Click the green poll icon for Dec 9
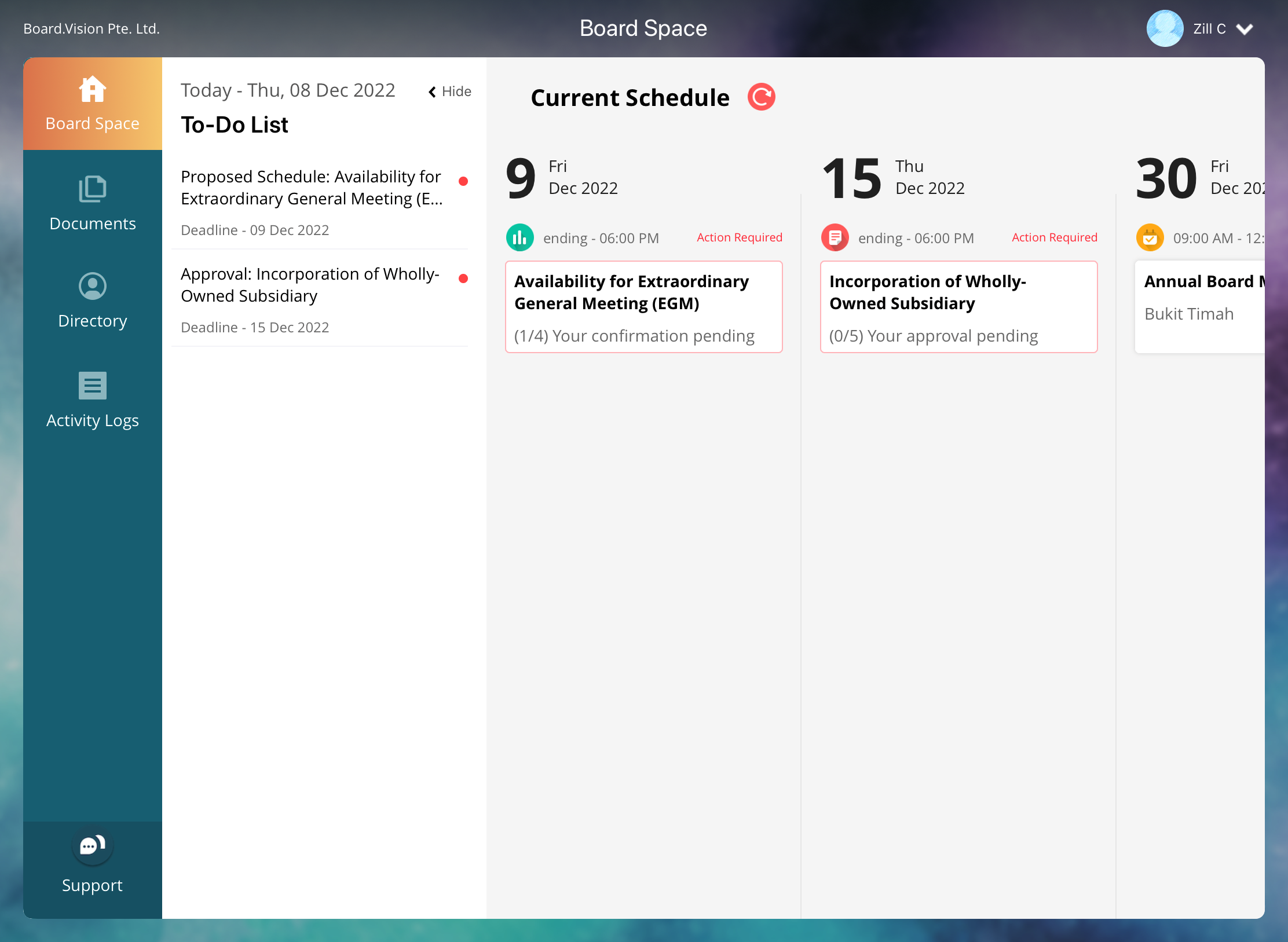The height and width of the screenshot is (942, 1288). (519, 237)
